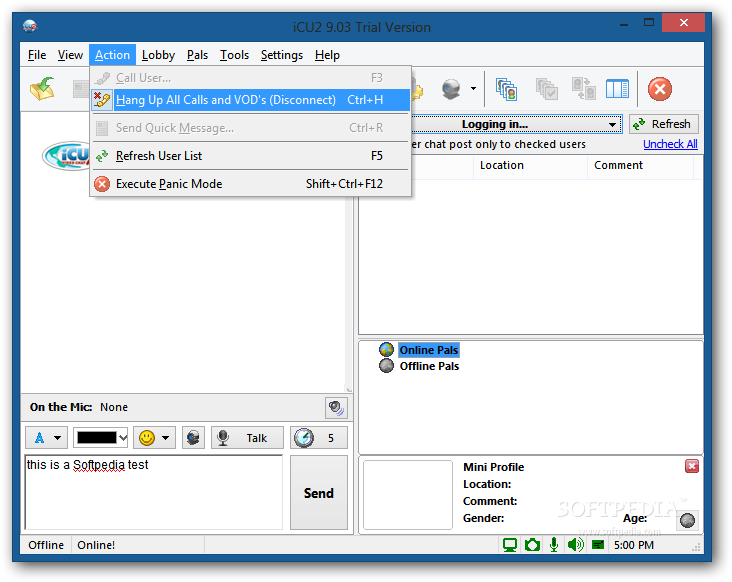Open the Help menu

(x=327, y=55)
